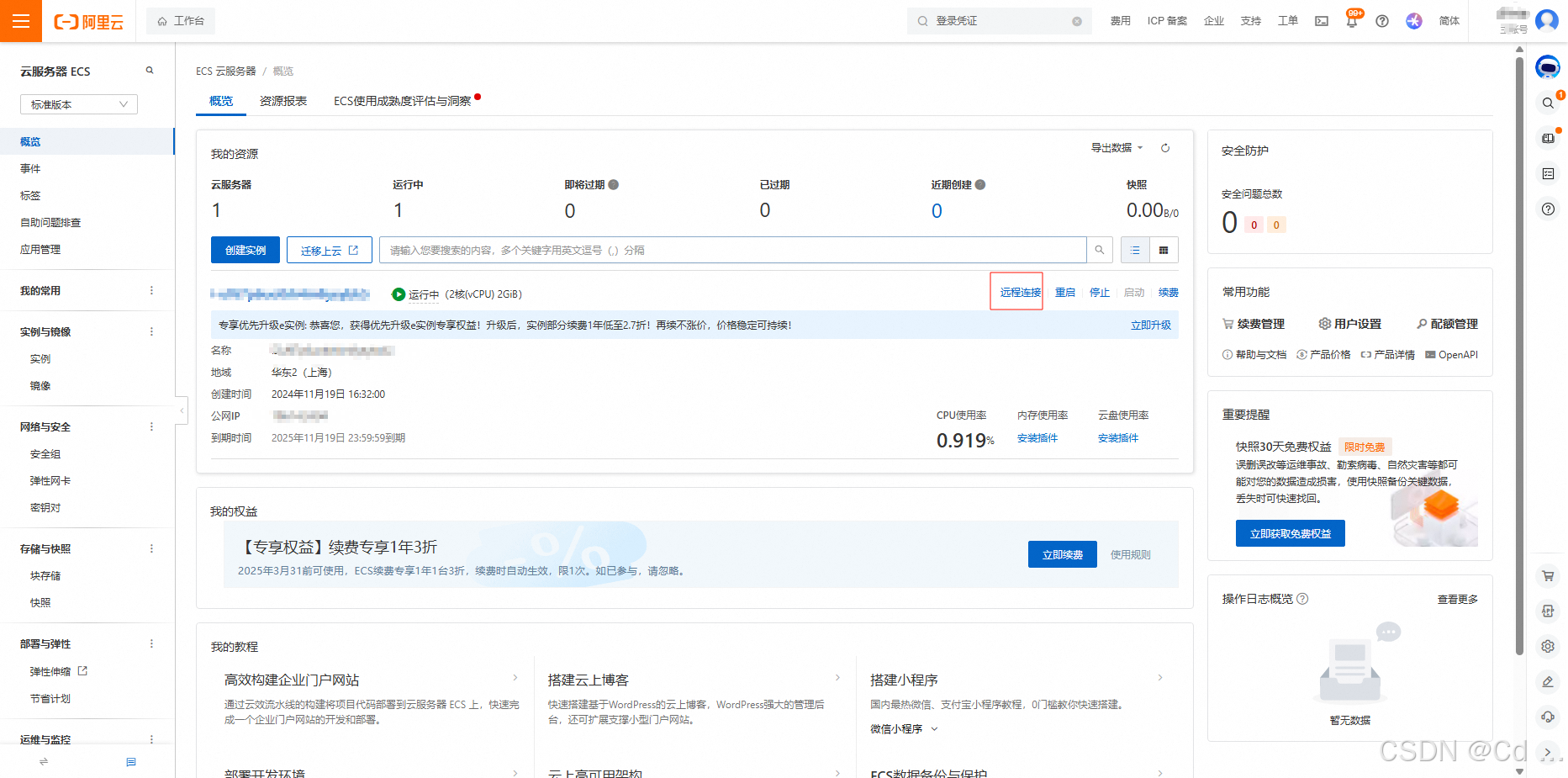Open ICP 备案 in top bar
This screenshot has height=778, width=1568.
tap(1167, 21)
